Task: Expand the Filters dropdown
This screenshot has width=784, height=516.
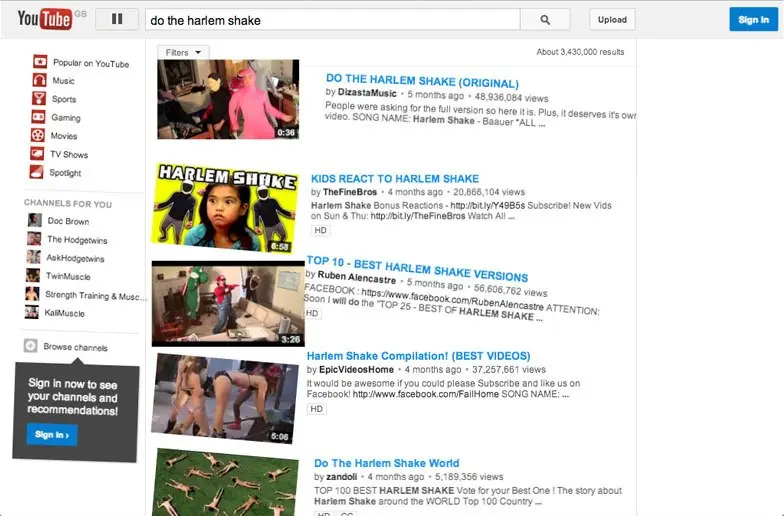Action: 183,52
